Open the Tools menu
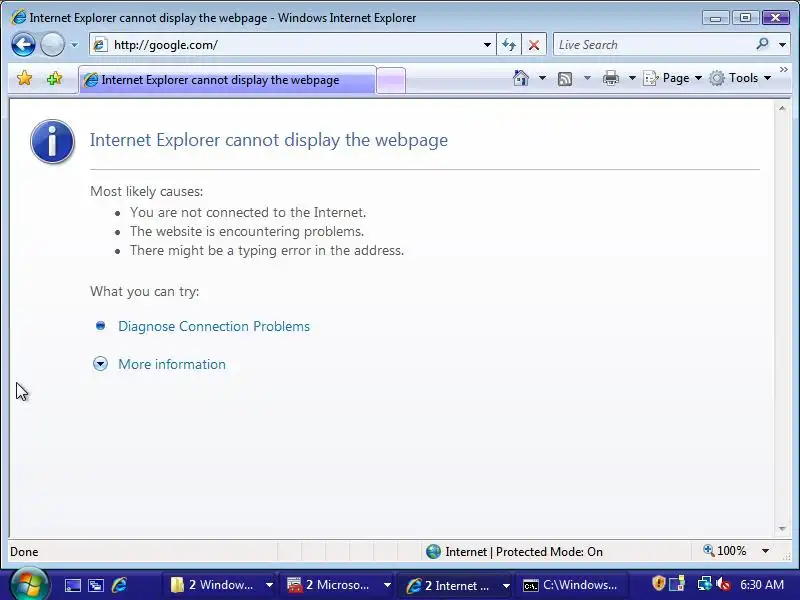800x600 pixels. [x=740, y=78]
